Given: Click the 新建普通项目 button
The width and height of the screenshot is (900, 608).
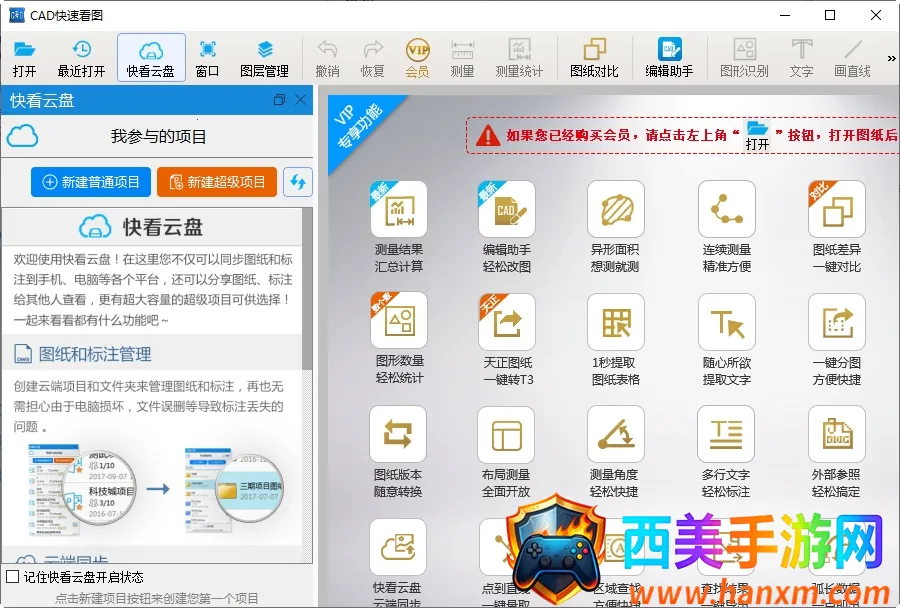Looking at the screenshot, I should coord(91,182).
